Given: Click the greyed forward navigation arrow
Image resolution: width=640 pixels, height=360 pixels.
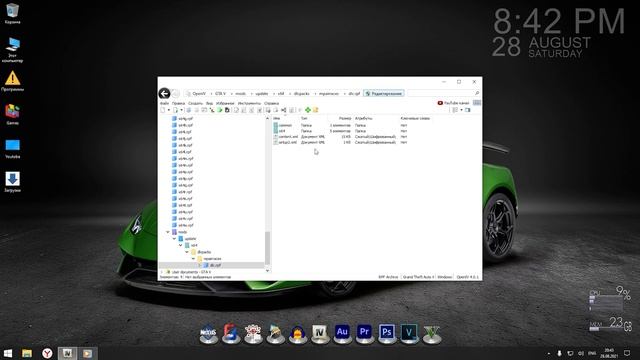Looking at the screenshot, I should coord(176,93).
